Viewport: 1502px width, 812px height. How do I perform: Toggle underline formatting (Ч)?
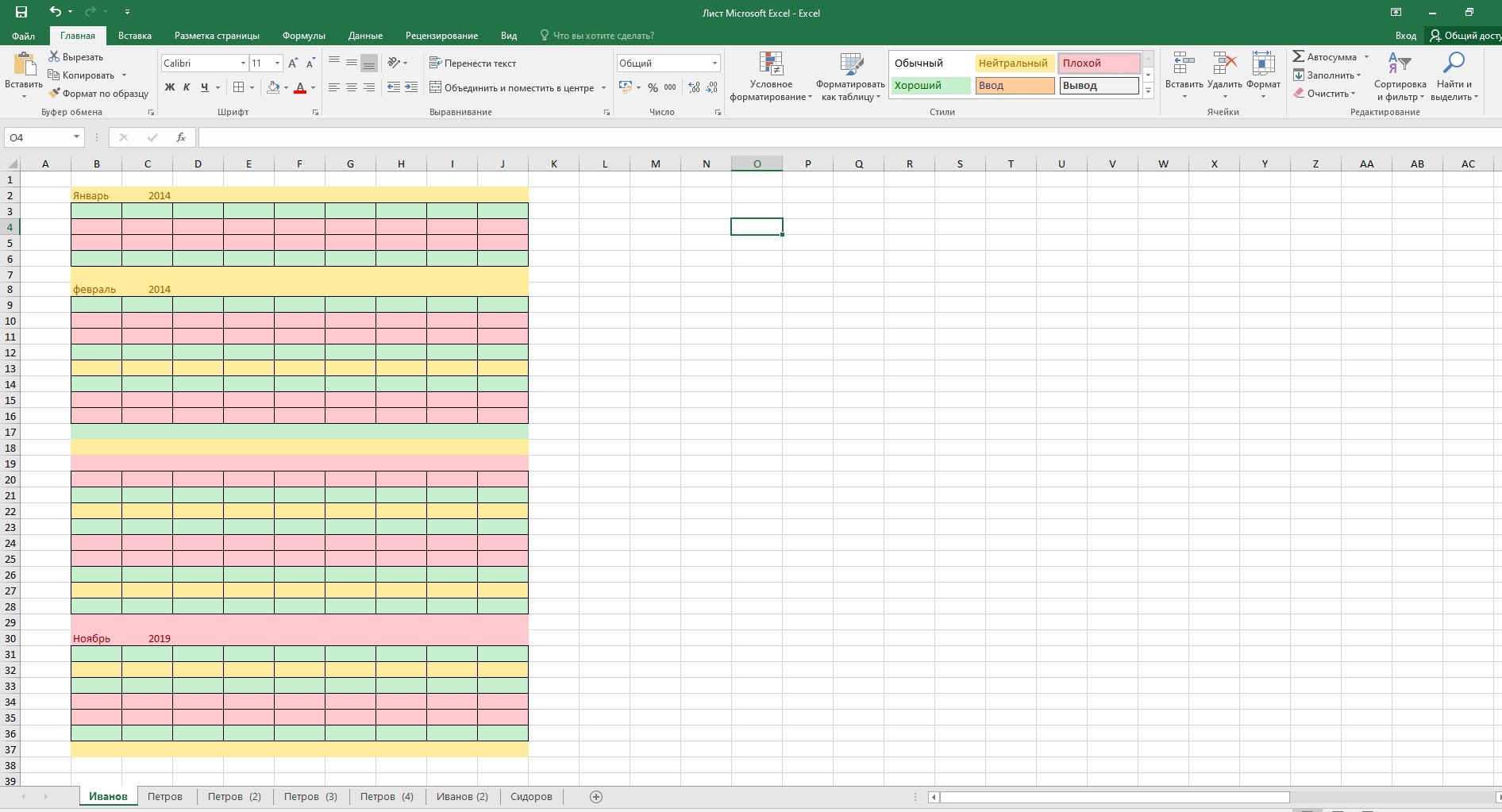click(205, 87)
